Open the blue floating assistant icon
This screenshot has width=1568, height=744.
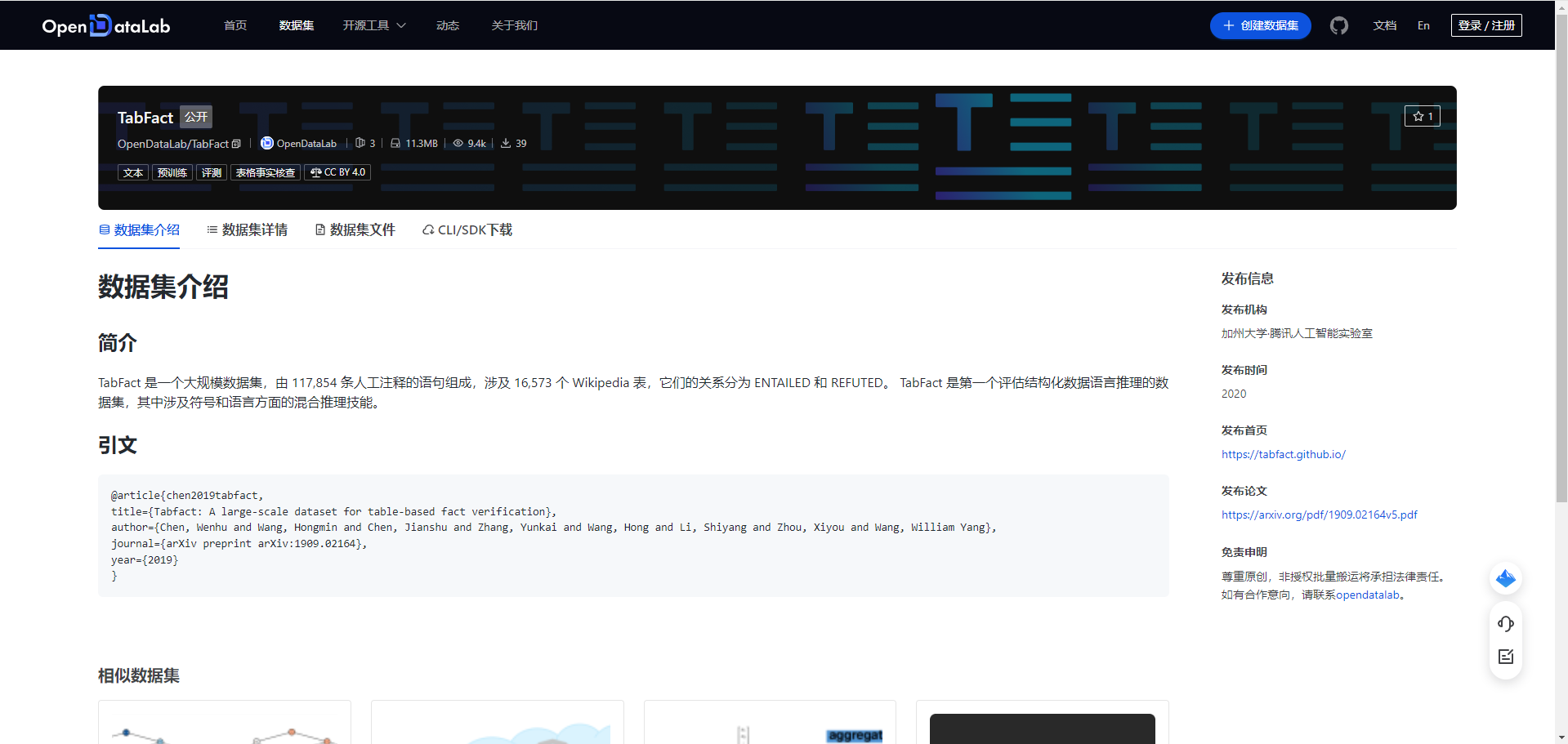pyautogui.click(x=1505, y=578)
